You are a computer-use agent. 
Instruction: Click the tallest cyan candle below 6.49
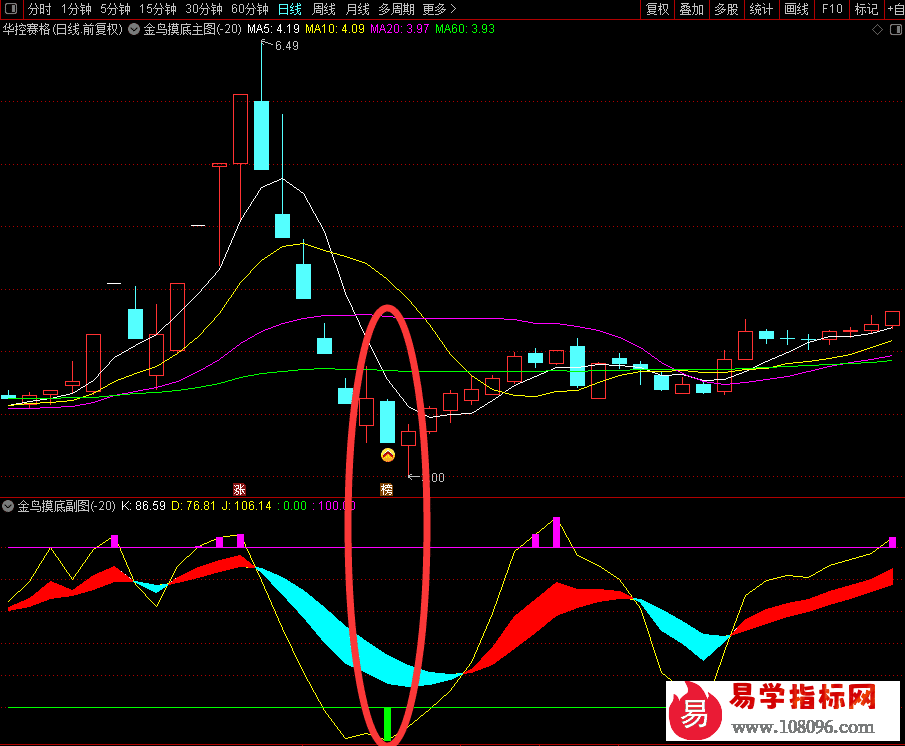(x=261, y=136)
